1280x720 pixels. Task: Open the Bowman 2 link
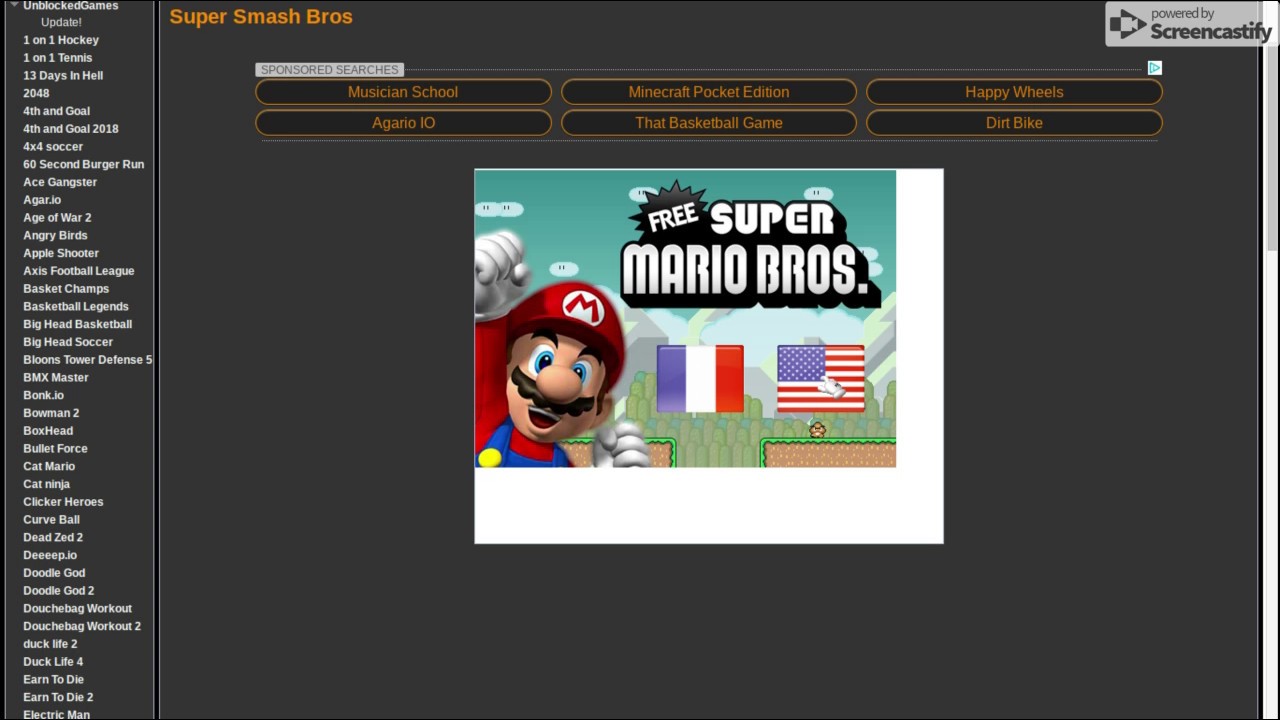click(x=51, y=413)
